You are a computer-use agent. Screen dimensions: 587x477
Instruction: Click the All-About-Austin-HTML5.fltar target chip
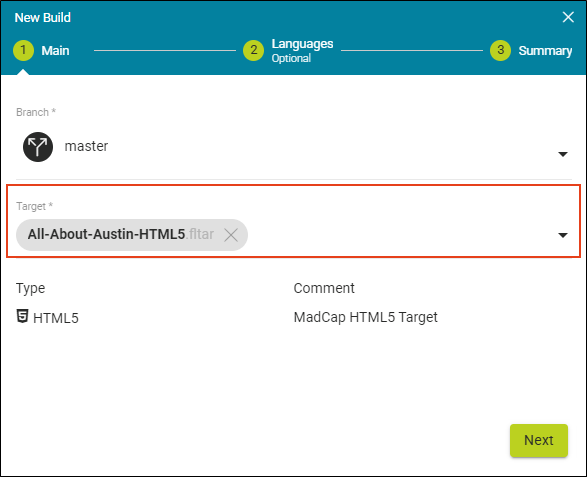click(x=121, y=235)
